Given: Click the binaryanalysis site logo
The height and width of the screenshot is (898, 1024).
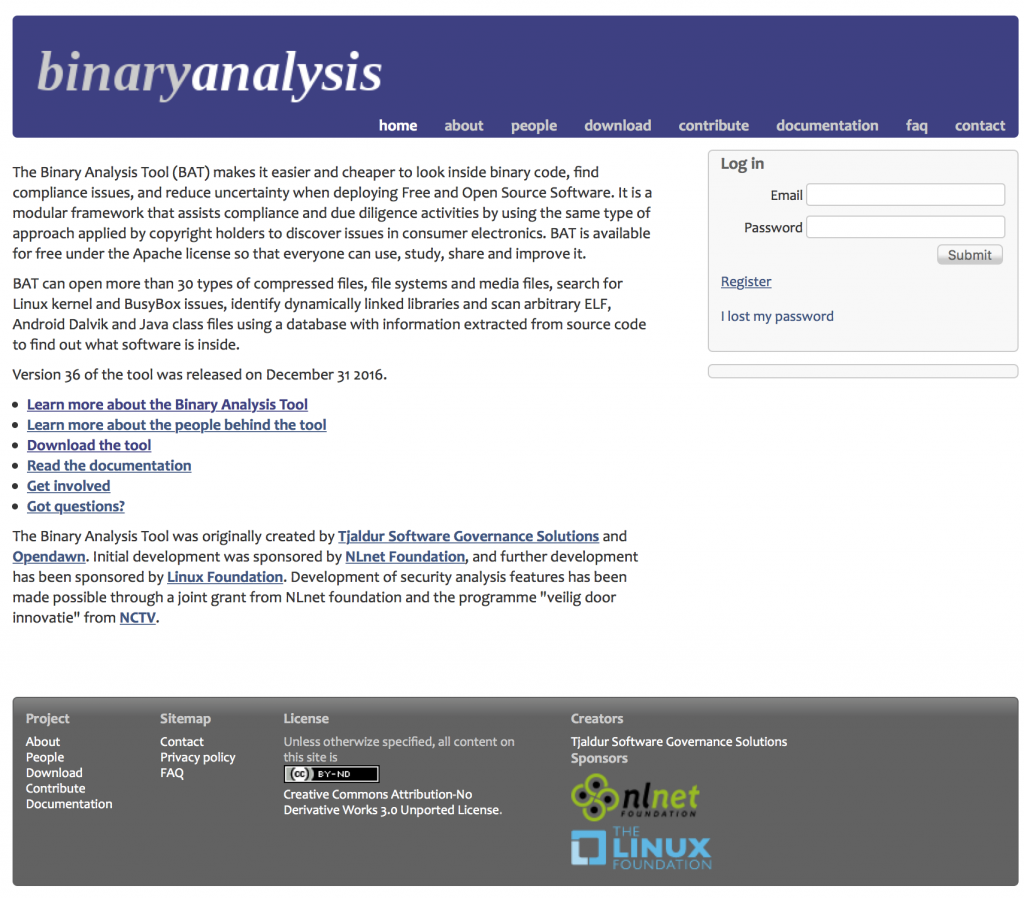Looking at the screenshot, I should (x=209, y=73).
